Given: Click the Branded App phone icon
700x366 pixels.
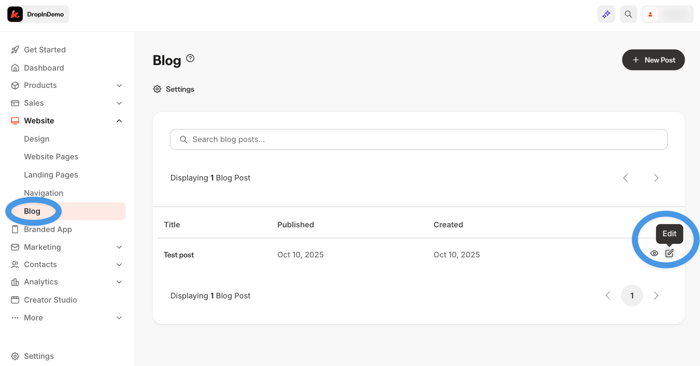Looking at the screenshot, I should pos(15,229).
